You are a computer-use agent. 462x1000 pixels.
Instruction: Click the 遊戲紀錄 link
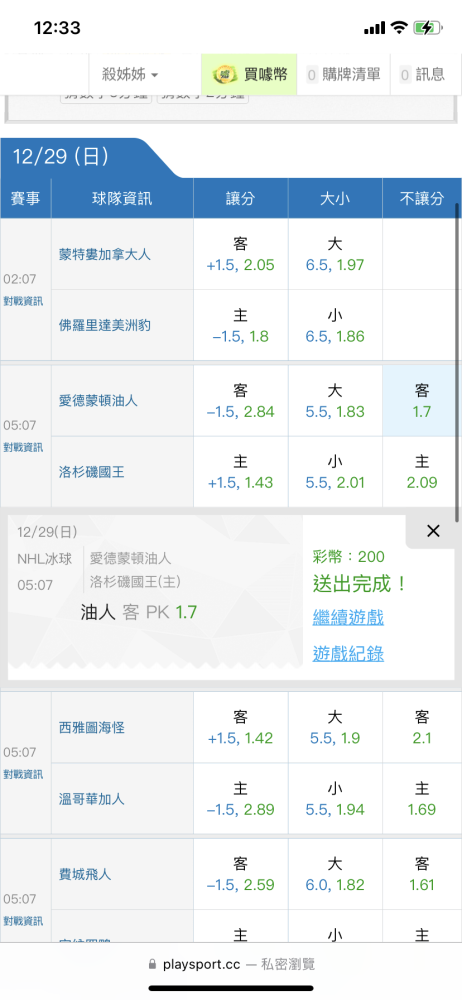(x=348, y=654)
